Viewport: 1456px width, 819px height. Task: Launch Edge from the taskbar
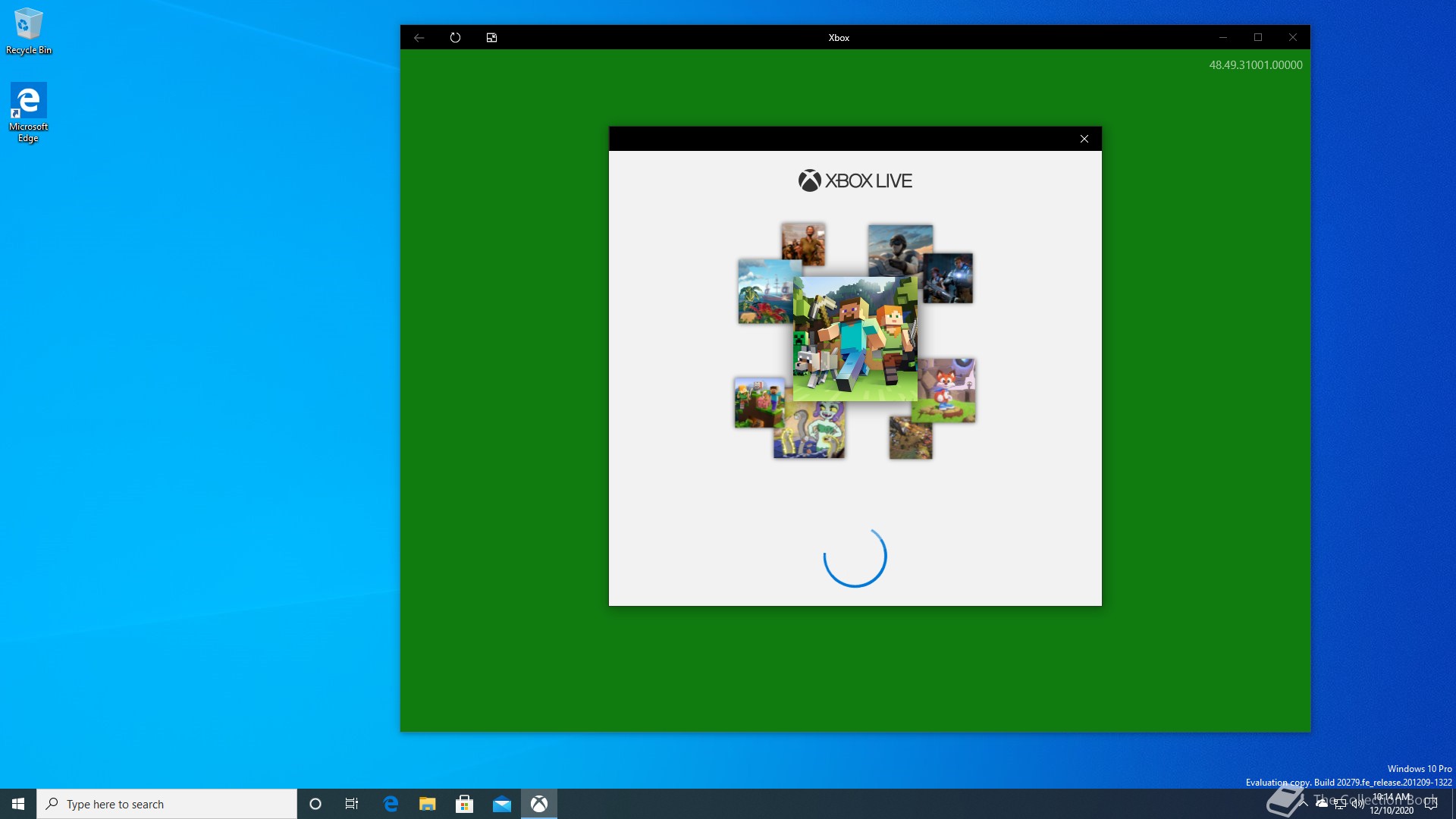pyautogui.click(x=391, y=804)
